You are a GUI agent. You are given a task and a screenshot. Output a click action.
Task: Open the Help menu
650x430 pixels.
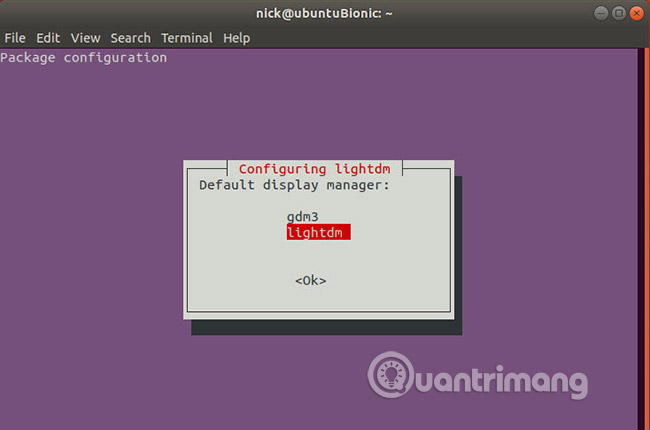click(x=237, y=39)
